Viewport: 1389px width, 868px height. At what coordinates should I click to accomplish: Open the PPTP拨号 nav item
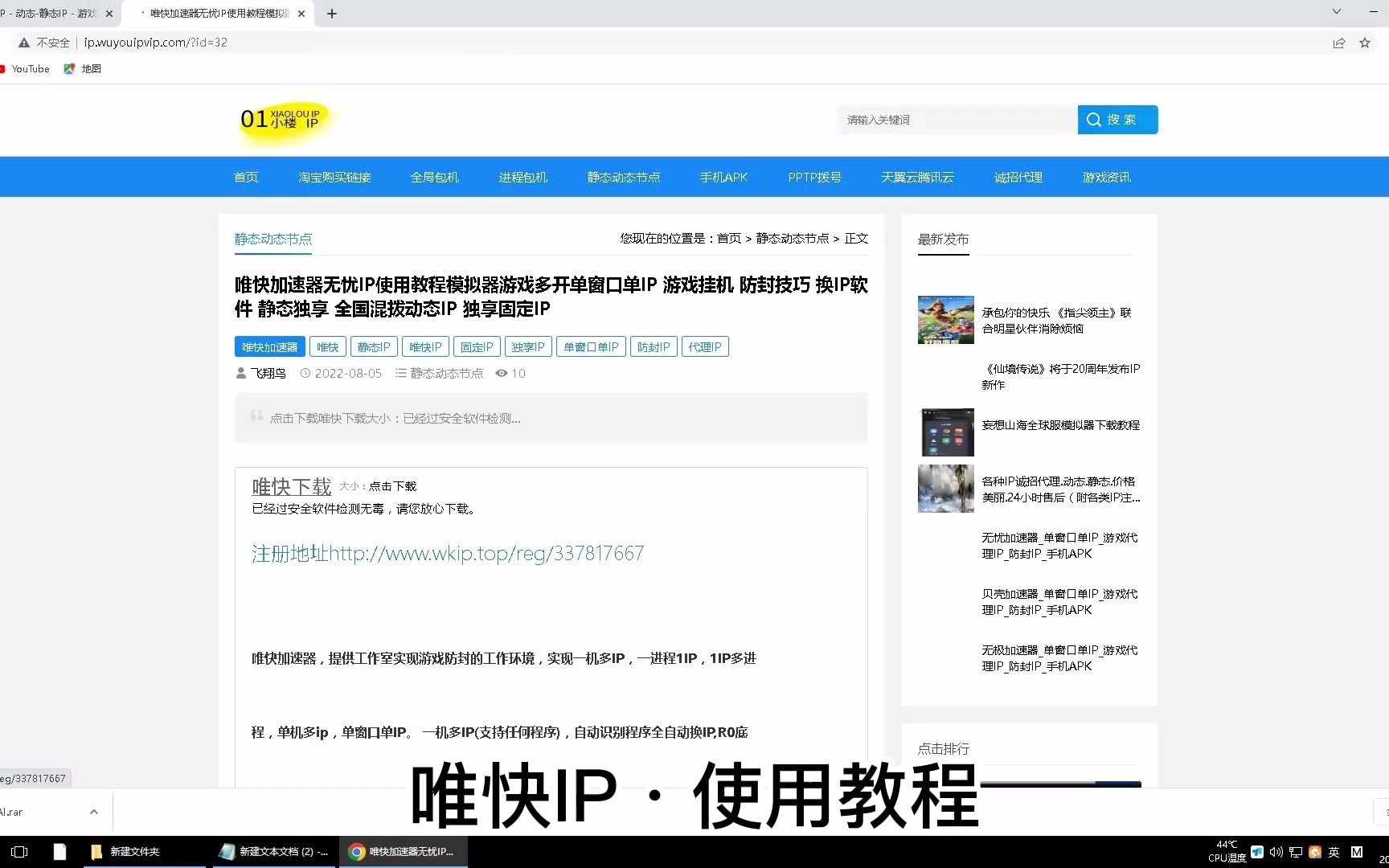click(814, 177)
